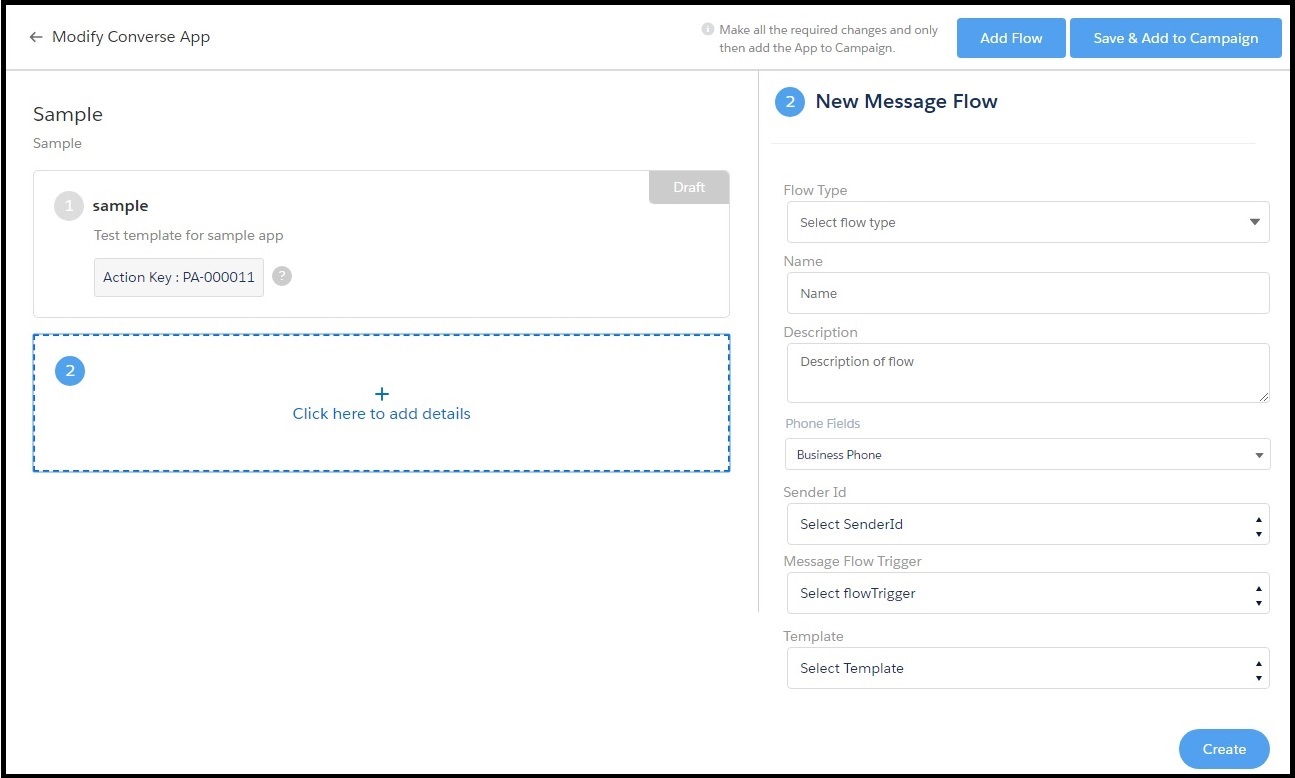The image size is (1295, 778).
Task: Click the step 2 badge beside New Message Flow
Action: [789, 102]
